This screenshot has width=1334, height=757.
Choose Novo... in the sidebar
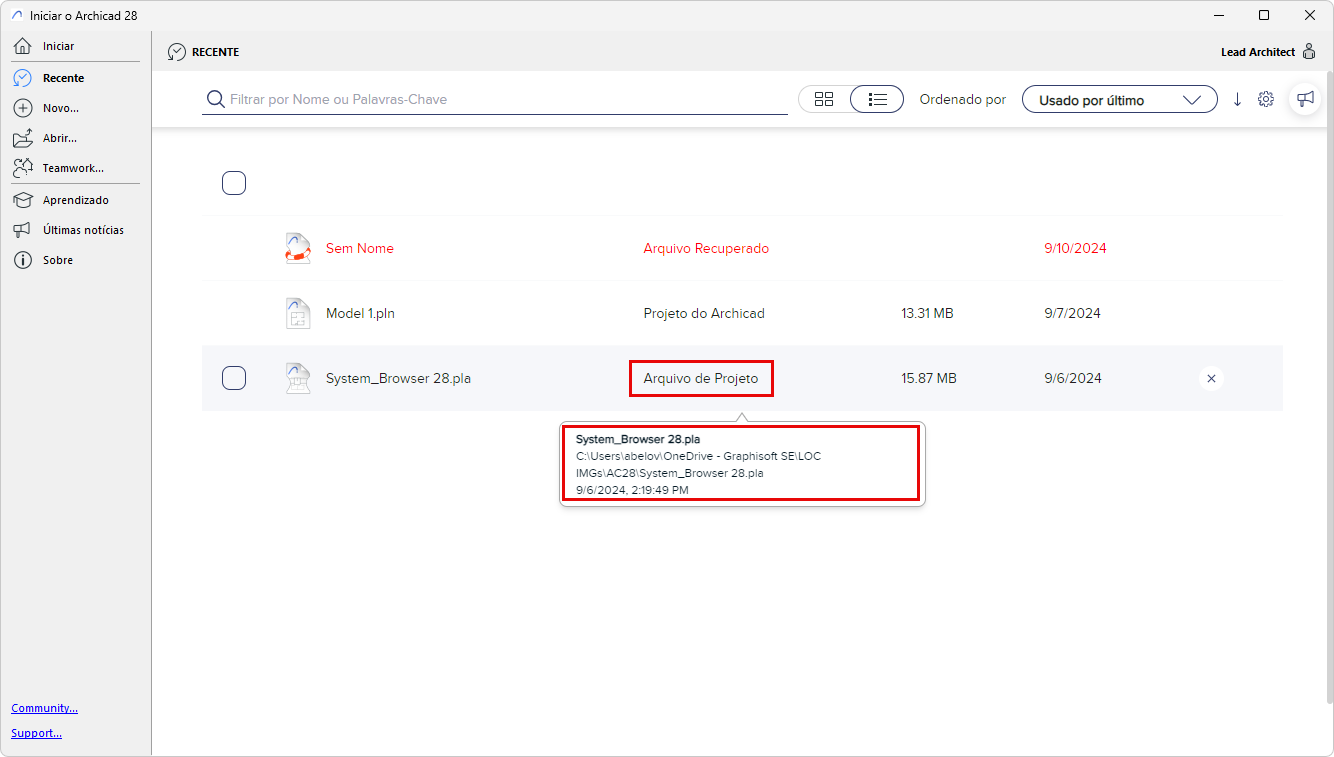pos(60,108)
